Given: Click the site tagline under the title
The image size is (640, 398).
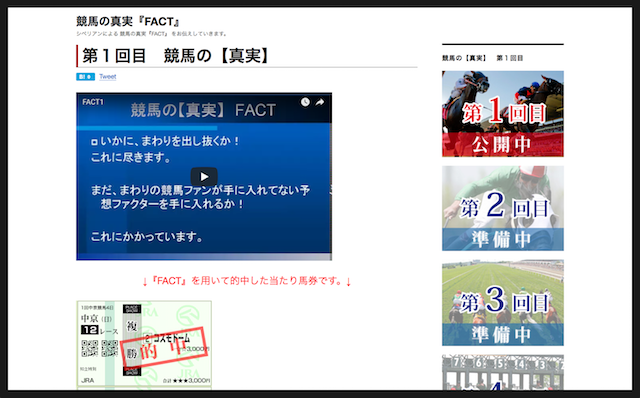Looking at the screenshot, I should 152,34.
